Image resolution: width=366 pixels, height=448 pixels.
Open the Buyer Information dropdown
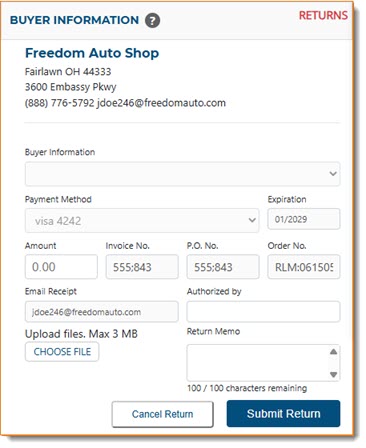(182, 174)
